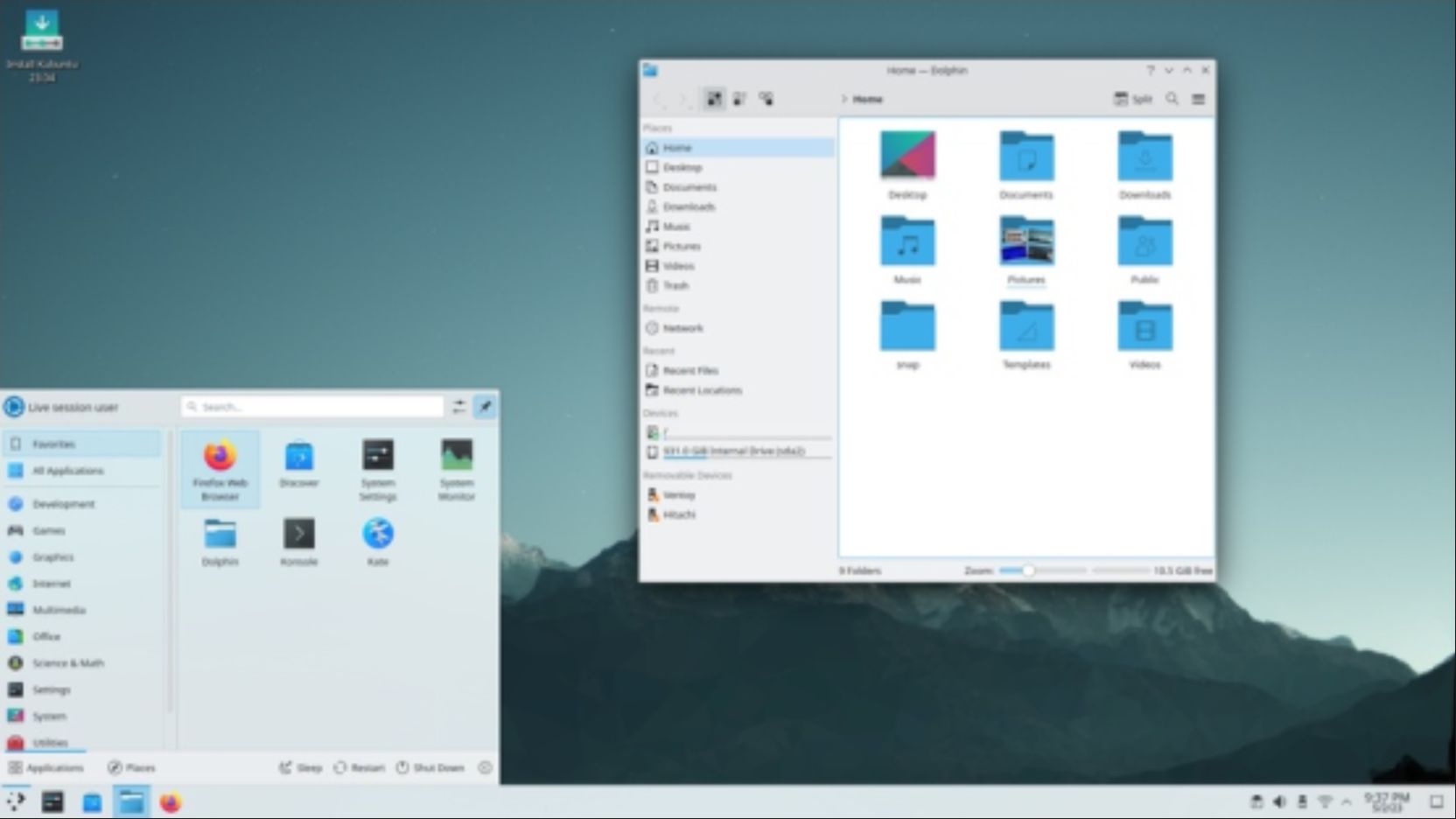Screen dimensions: 1456x819
Task: Open Firefox Web Browser from favorites grid
Action: [x=220, y=470]
